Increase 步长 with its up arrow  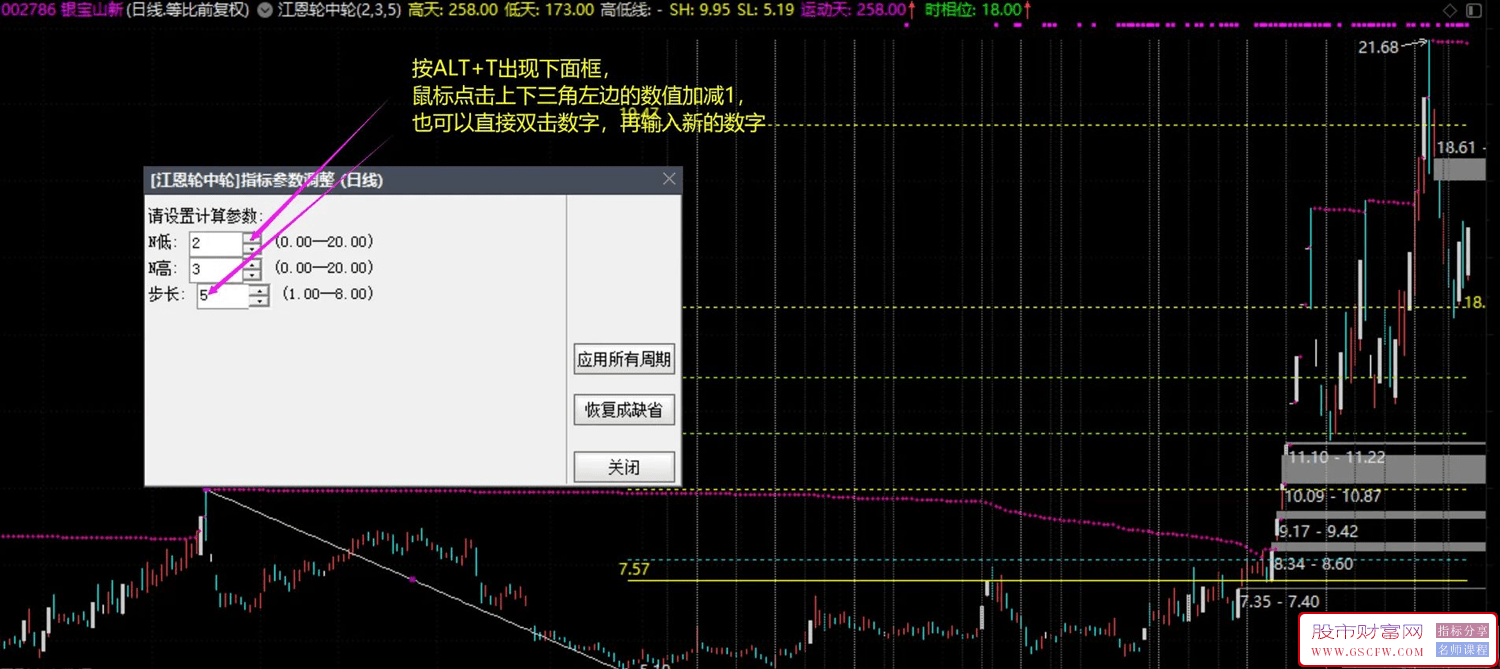(260, 289)
